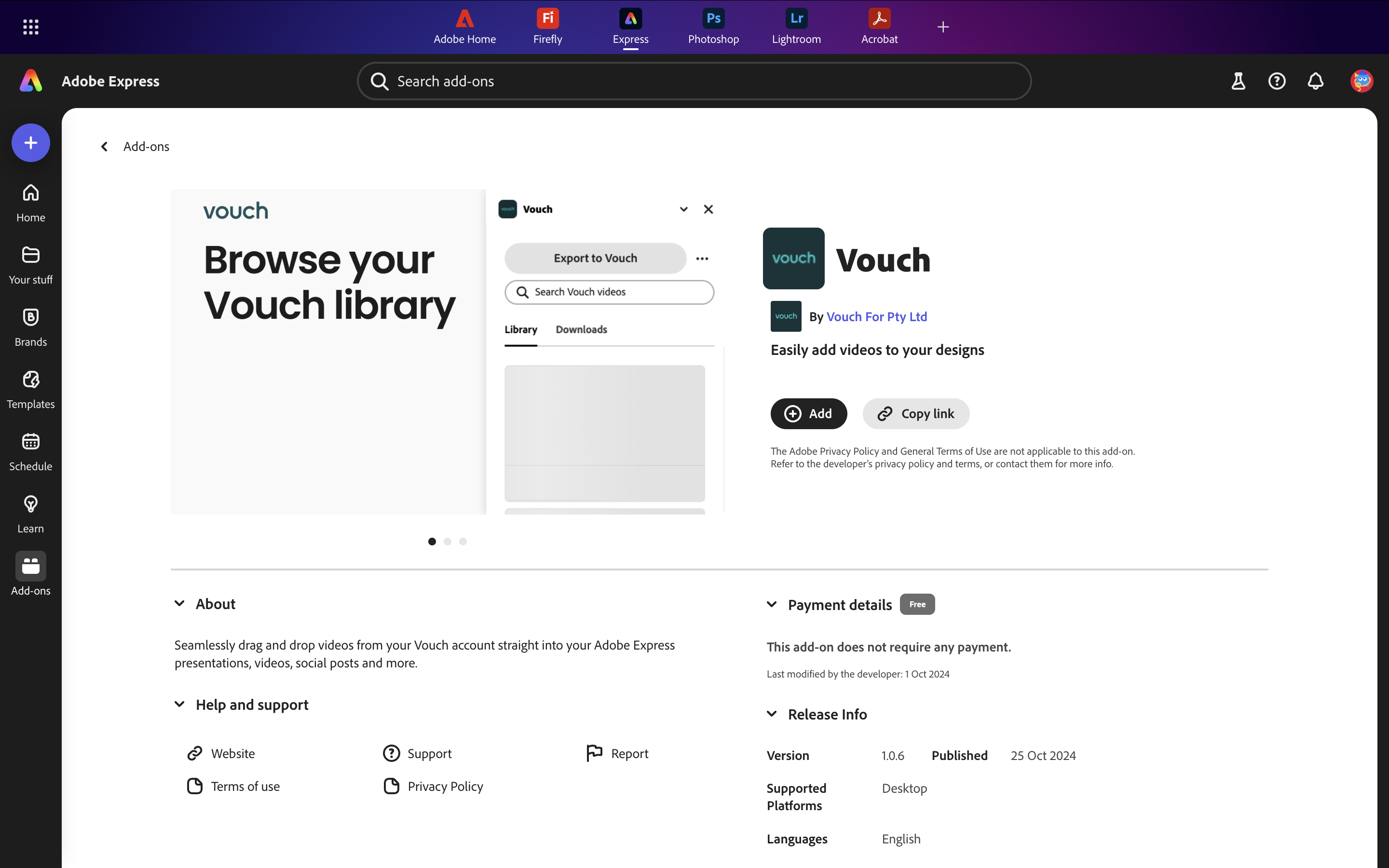1389x868 pixels.
Task: Open the user profile avatar
Action: [1362, 81]
